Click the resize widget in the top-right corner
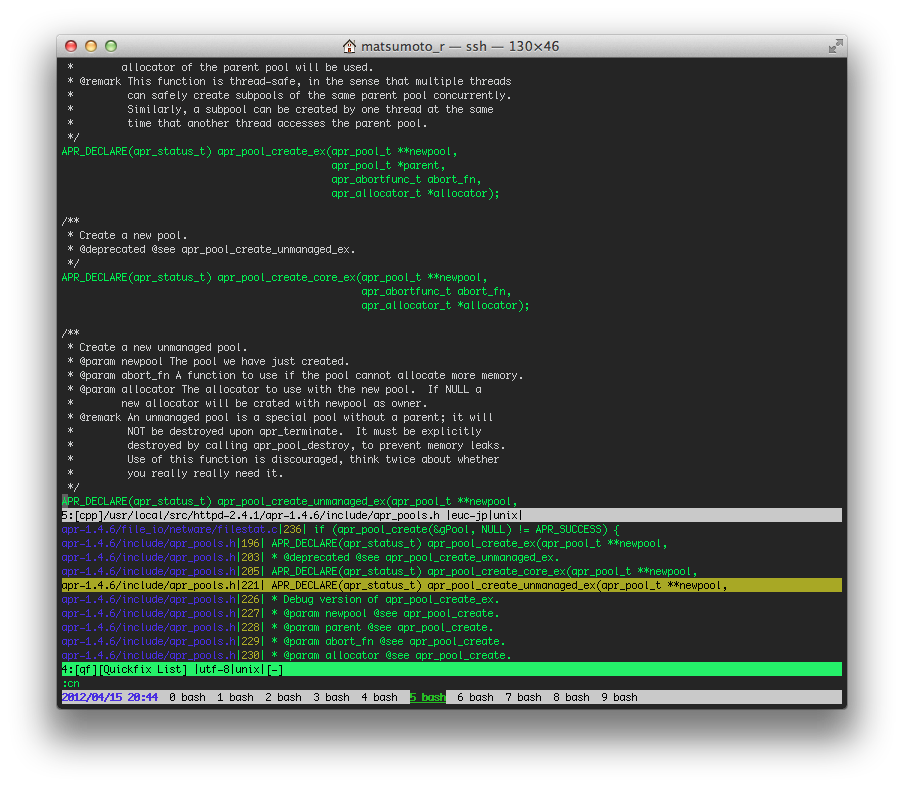904x788 pixels. coord(836,44)
